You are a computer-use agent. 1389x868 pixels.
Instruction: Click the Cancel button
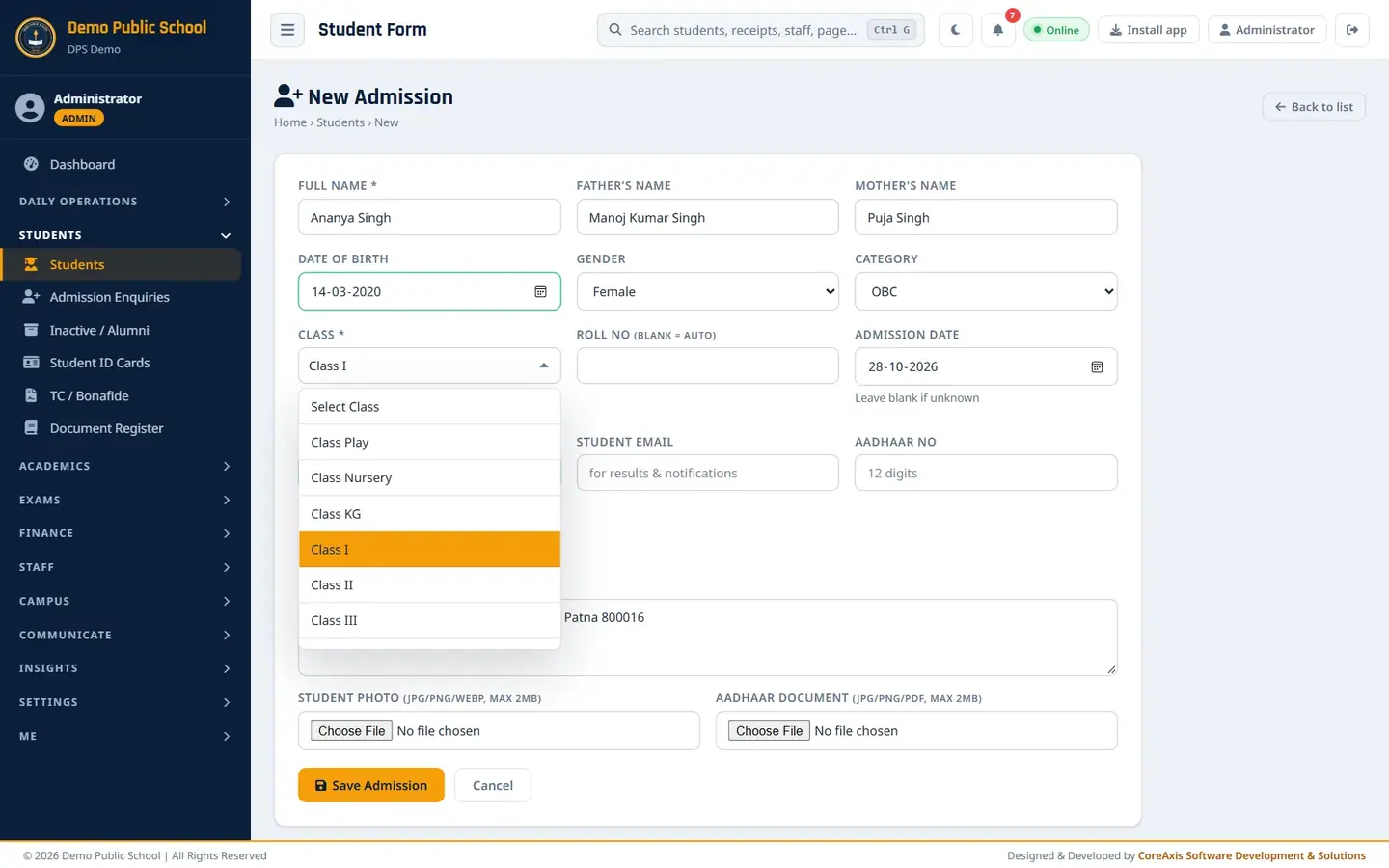(x=493, y=785)
